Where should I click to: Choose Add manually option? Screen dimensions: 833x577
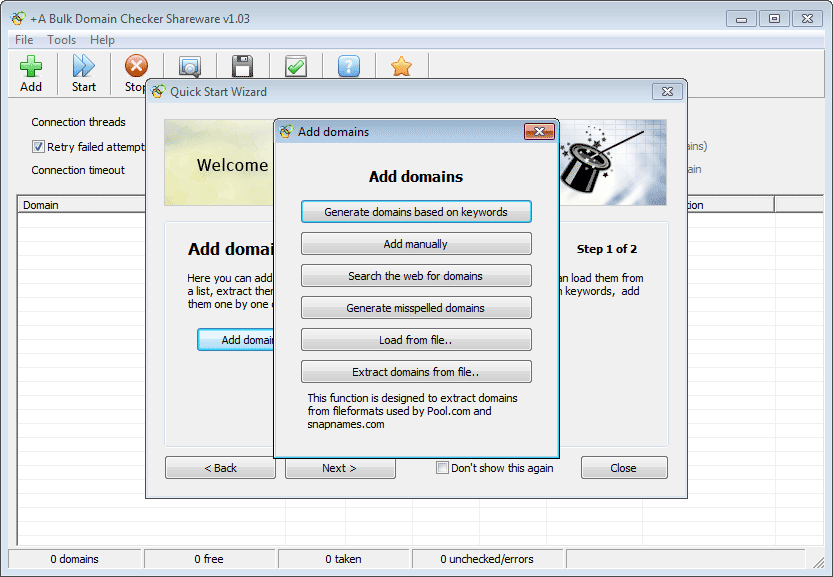click(x=416, y=243)
